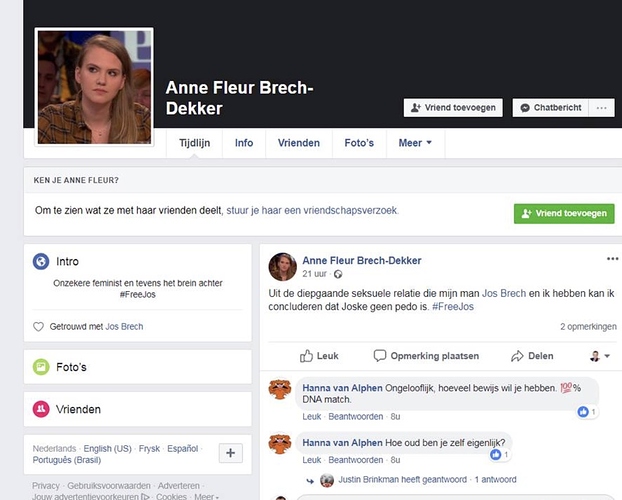Image resolution: width=622 pixels, height=500 pixels.
Task: Click post author's small avatar
Action: point(282,267)
